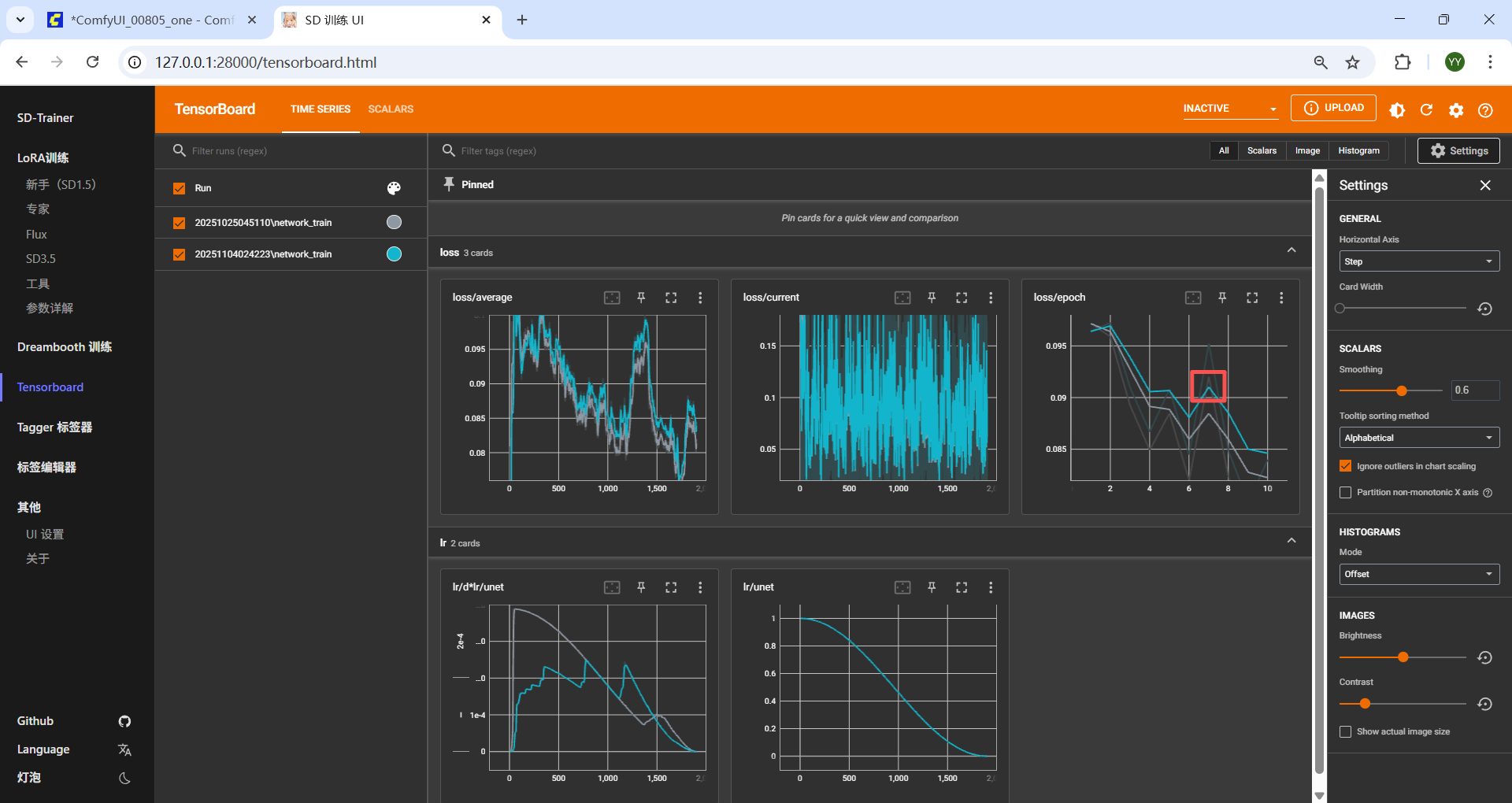Switch to TIME SERIES tab
Image resolution: width=1512 pixels, height=803 pixels.
[x=321, y=109]
